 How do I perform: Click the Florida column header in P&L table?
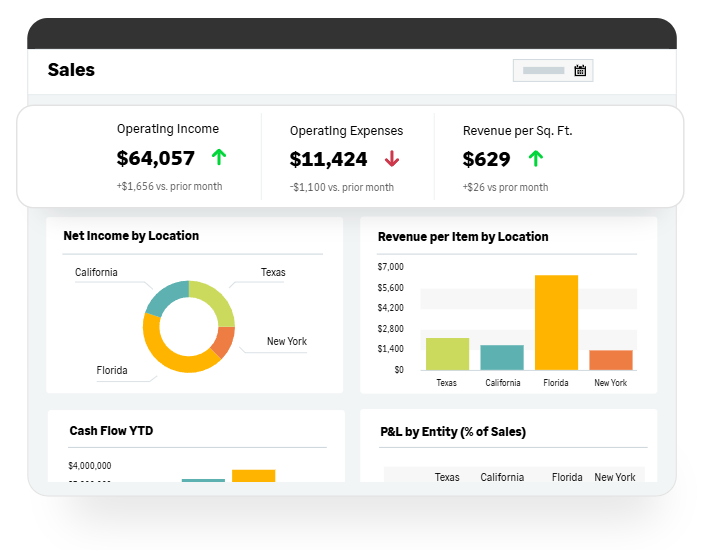tap(567, 477)
